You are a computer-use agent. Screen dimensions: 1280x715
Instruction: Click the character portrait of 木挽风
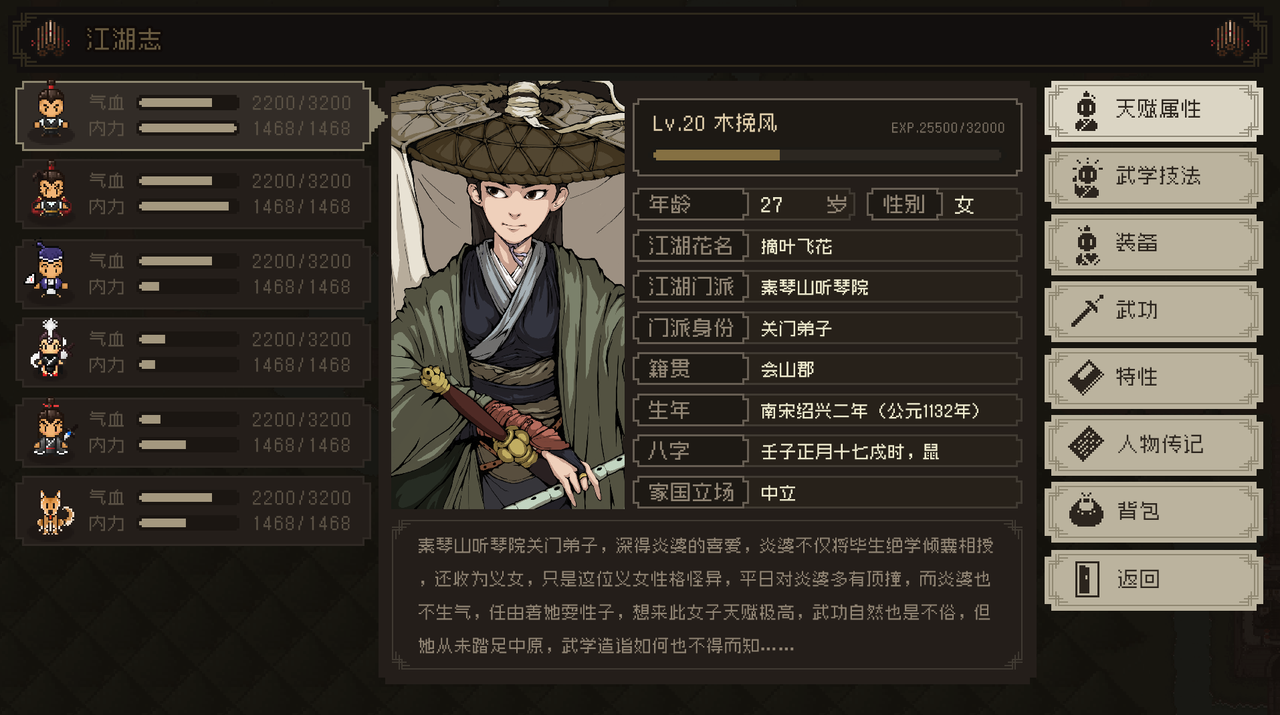[507, 295]
